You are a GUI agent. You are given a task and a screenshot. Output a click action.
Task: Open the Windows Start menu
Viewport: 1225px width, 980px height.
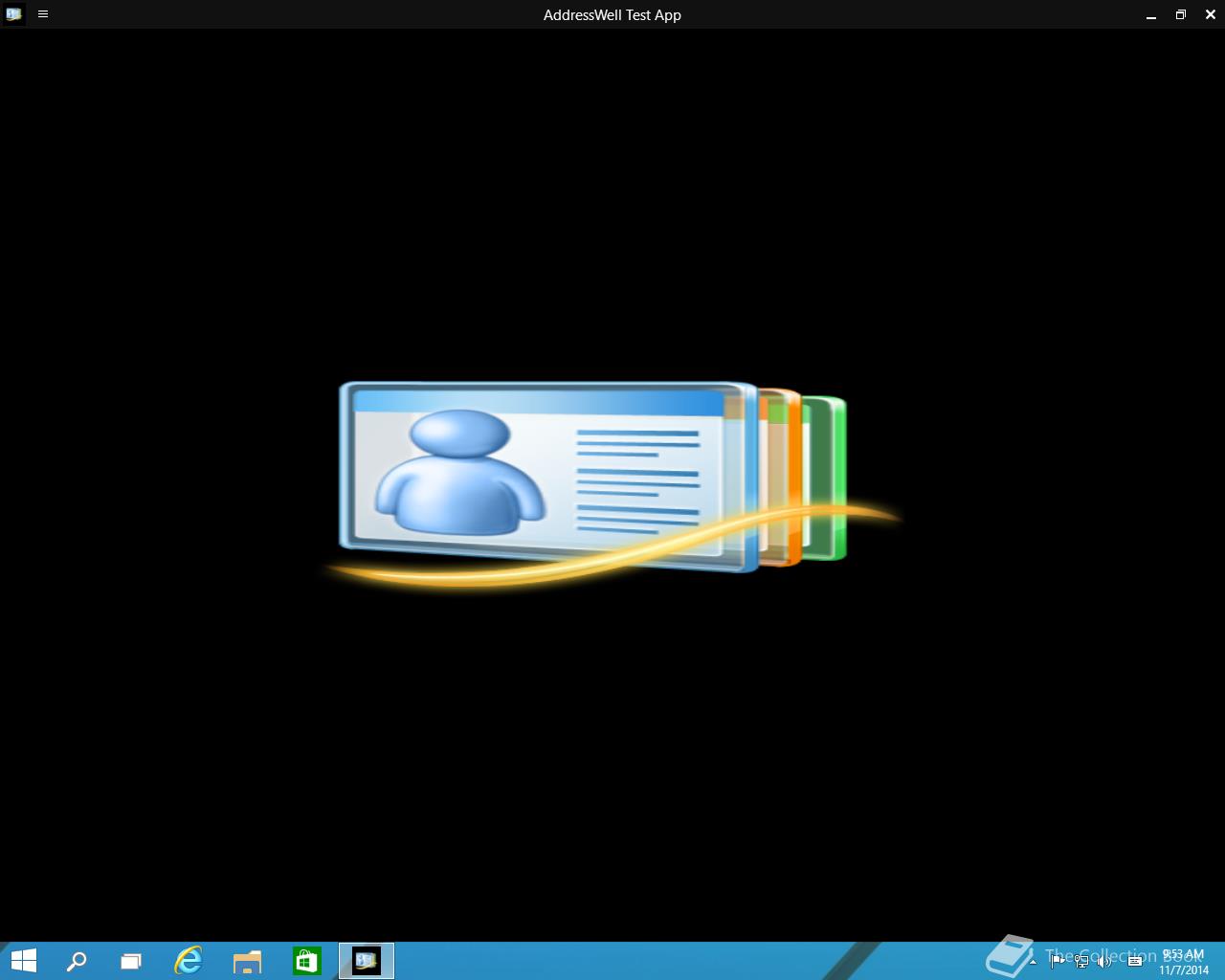(x=23, y=961)
